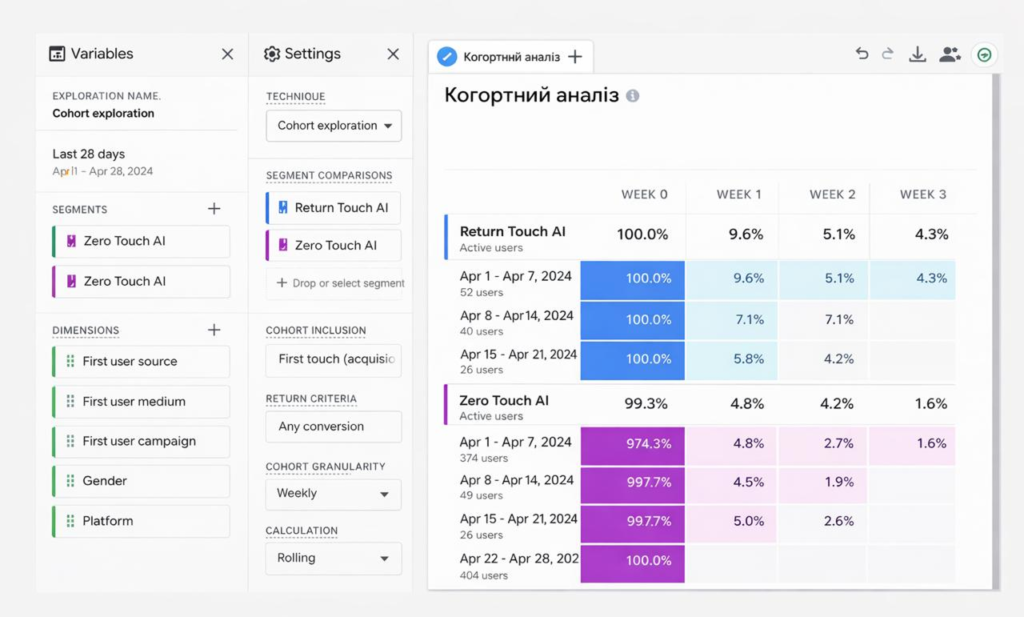Open the Rolling calculation dropdown
The width and height of the screenshot is (1024, 617).
point(333,558)
